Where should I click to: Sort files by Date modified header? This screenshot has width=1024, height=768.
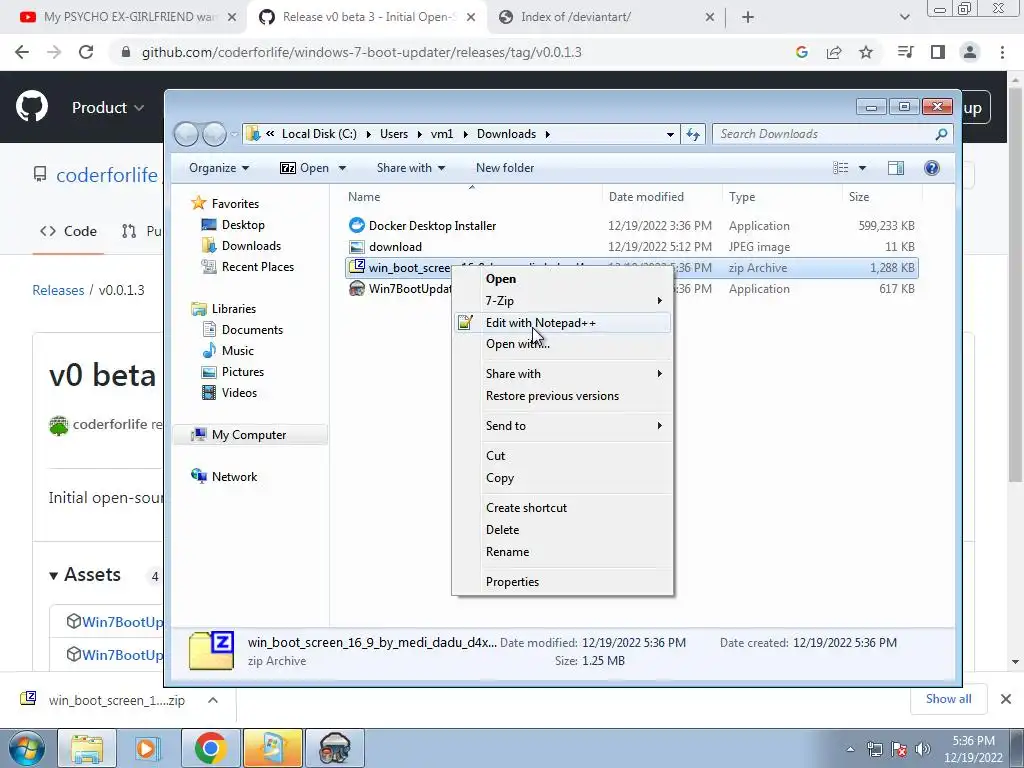tap(646, 197)
